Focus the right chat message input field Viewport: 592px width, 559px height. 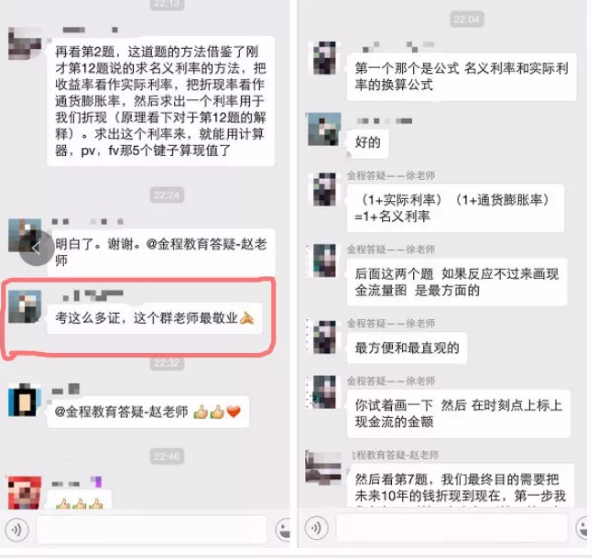pyautogui.click(x=452, y=528)
